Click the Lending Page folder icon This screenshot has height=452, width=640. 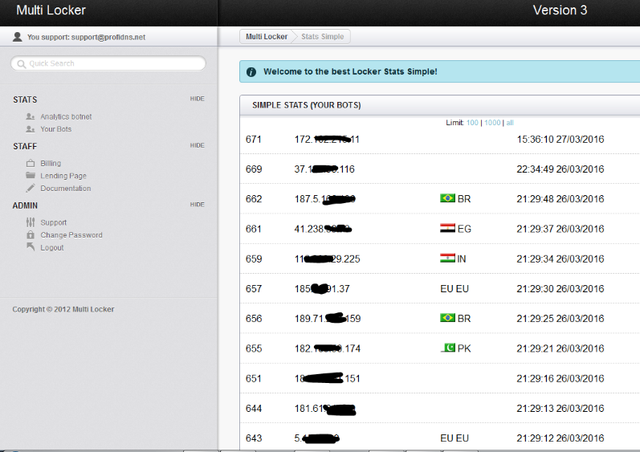[30, 176]
